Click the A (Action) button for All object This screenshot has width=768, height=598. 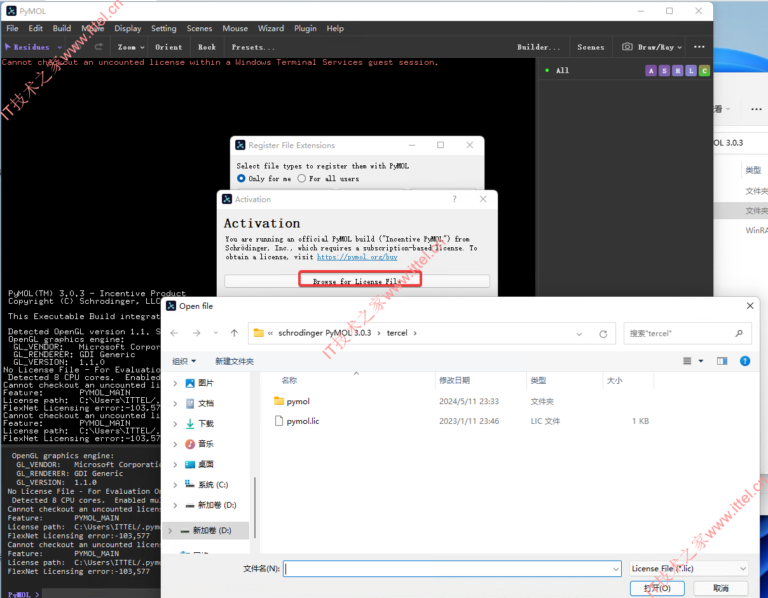pyautogui.click(x=651, y=71)
